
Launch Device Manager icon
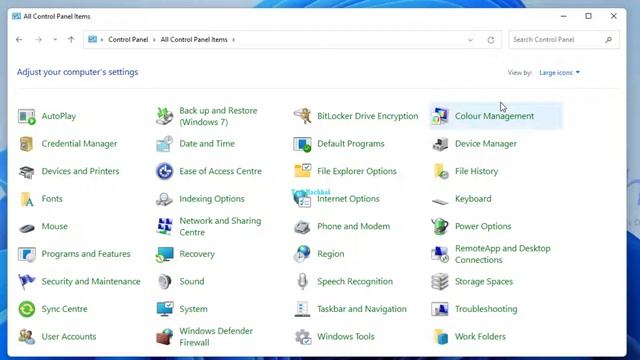[x=440, y=144]
